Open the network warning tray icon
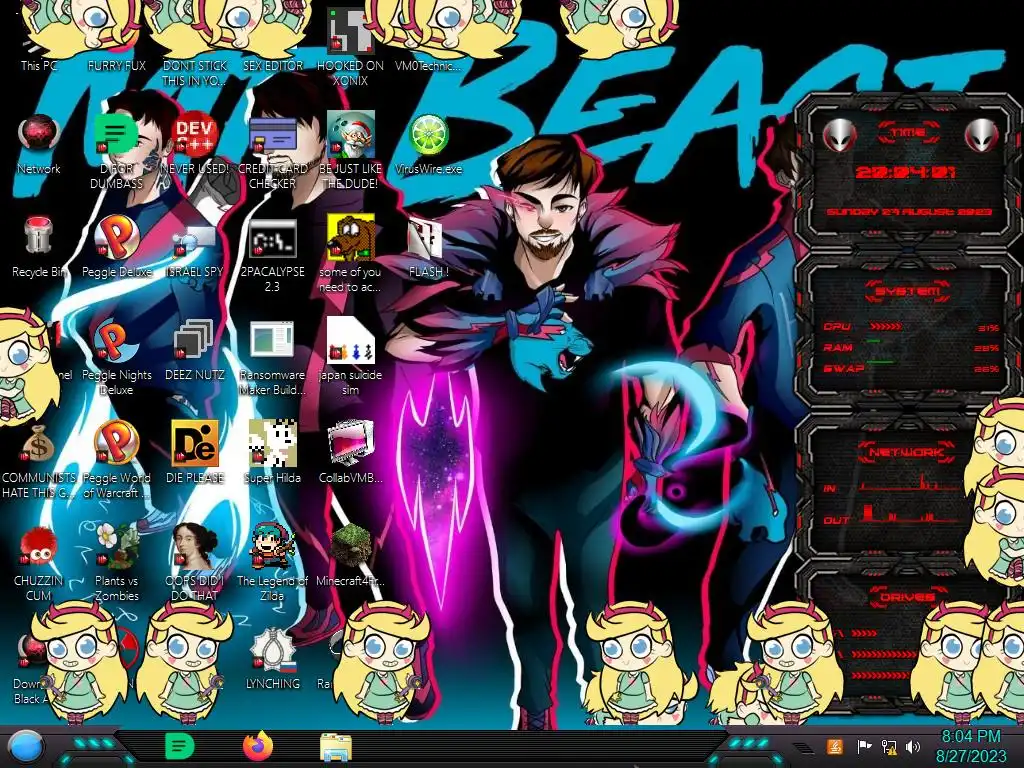This screenshot has width=1024, height=768. pos(889,747)
